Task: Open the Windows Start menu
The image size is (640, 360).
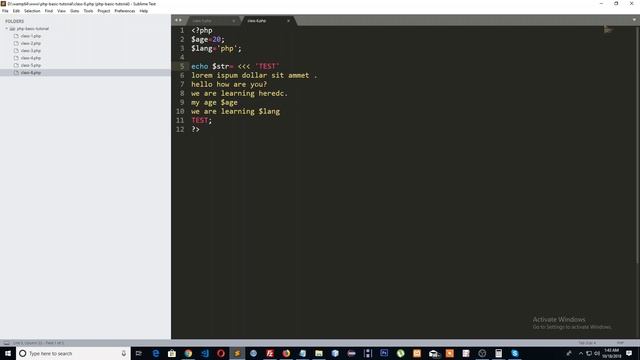Action: coord(8,353)
